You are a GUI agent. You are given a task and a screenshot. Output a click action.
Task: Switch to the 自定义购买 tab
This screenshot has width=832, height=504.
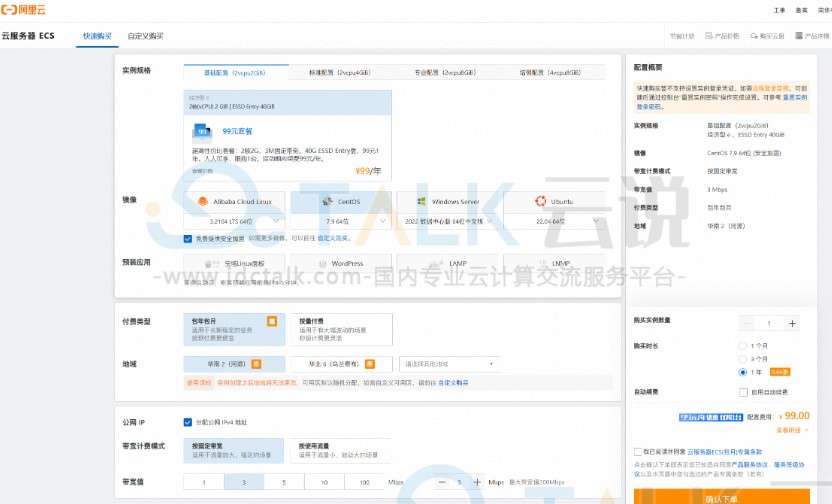click(x=145, y=36)
